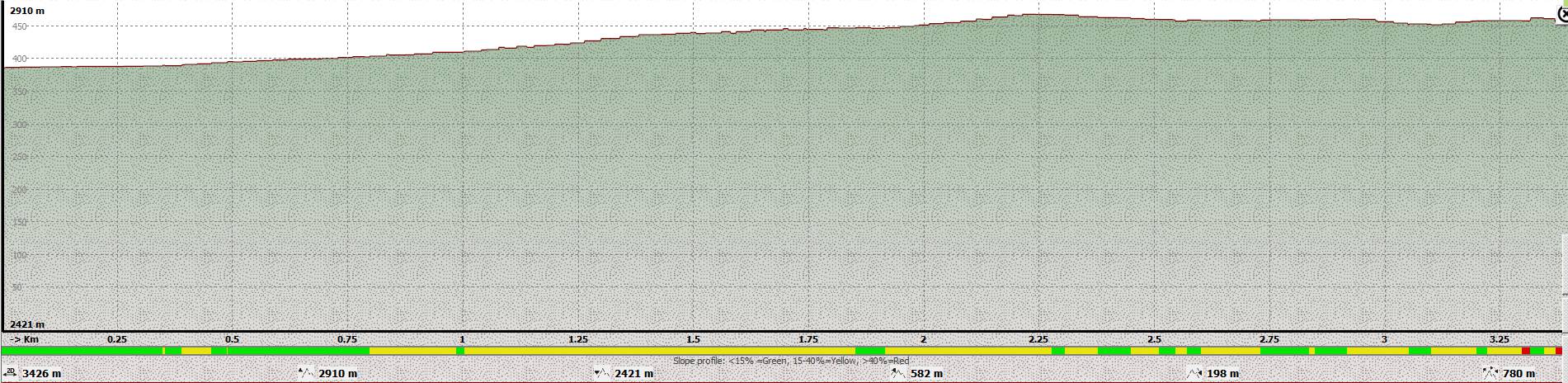Select the 2910 m max altitude value
Image resolution: width=1568 pixels, height=383 pixels.
338,374
